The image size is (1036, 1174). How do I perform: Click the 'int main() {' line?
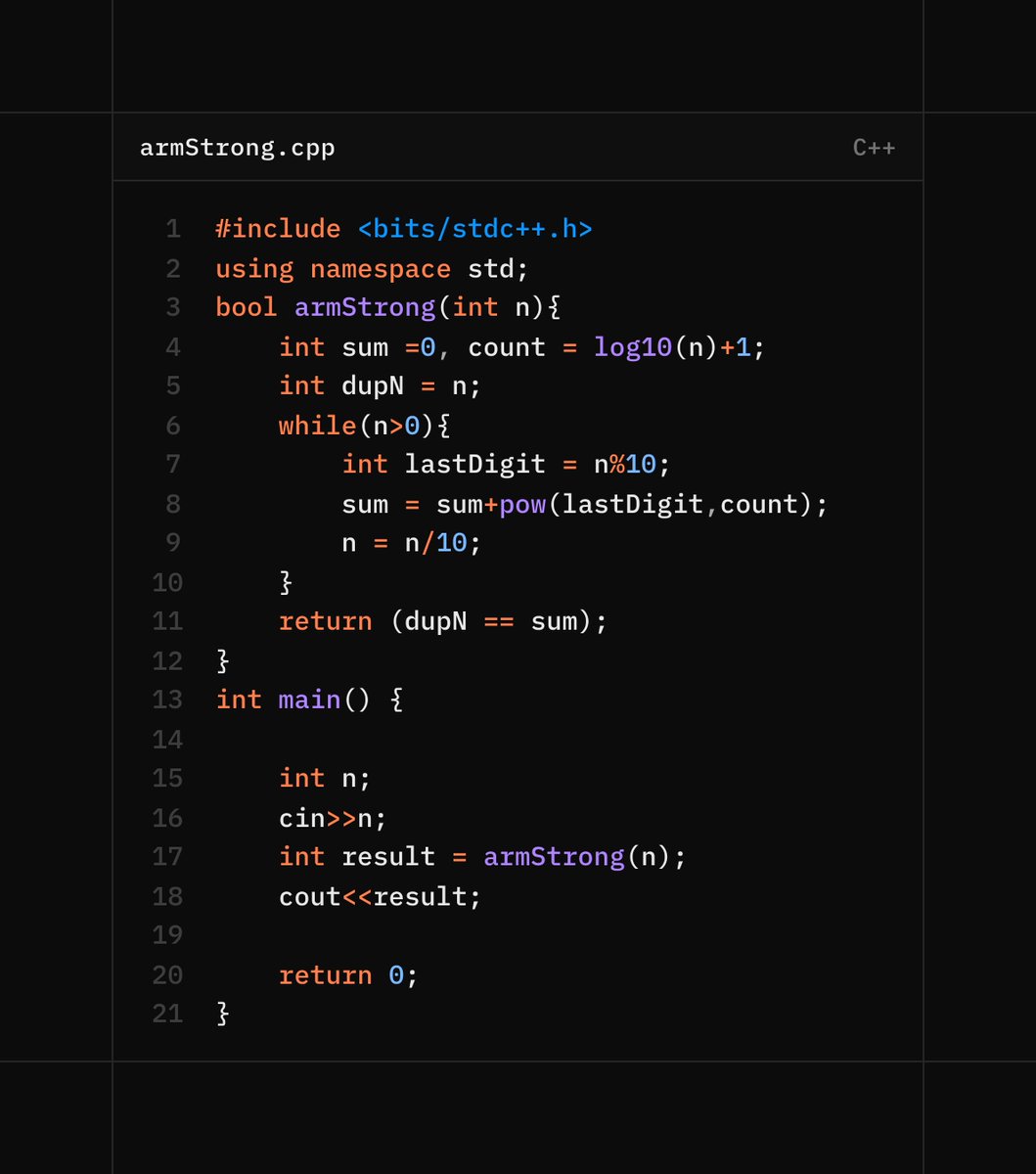(309, 700)
